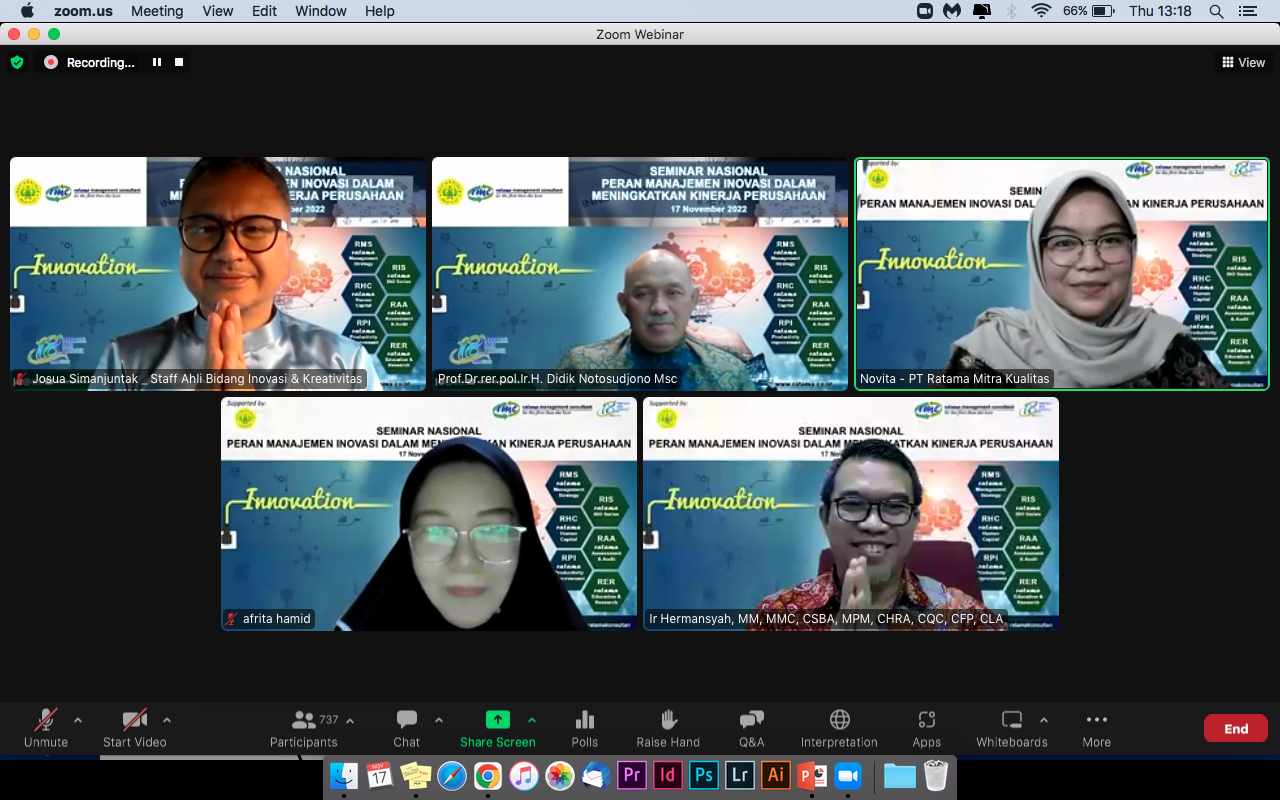Open the Meeting menu in menu bar
This screenshot has width=1280, height=800.
(157, 11)
